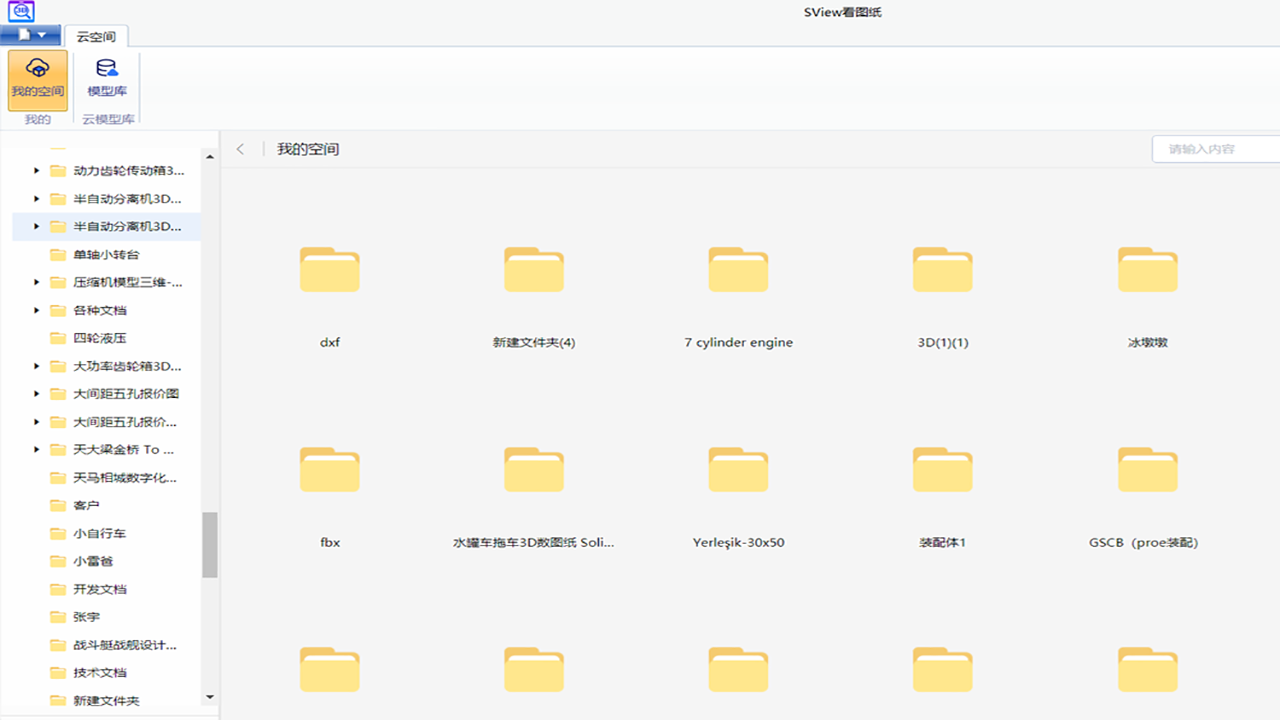The height and width of the screenshot is (720, 1280).
Task: Open the 冰墩墩 folder
Action: tap(1147, 270)
